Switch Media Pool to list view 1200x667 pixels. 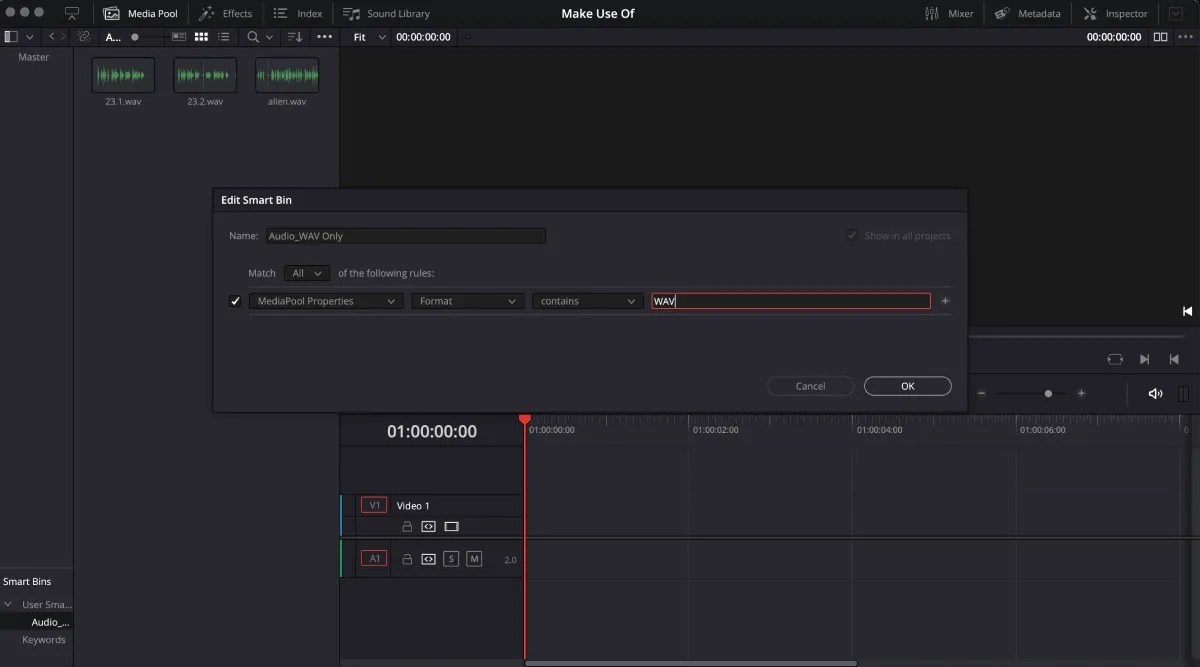(222, 36)
